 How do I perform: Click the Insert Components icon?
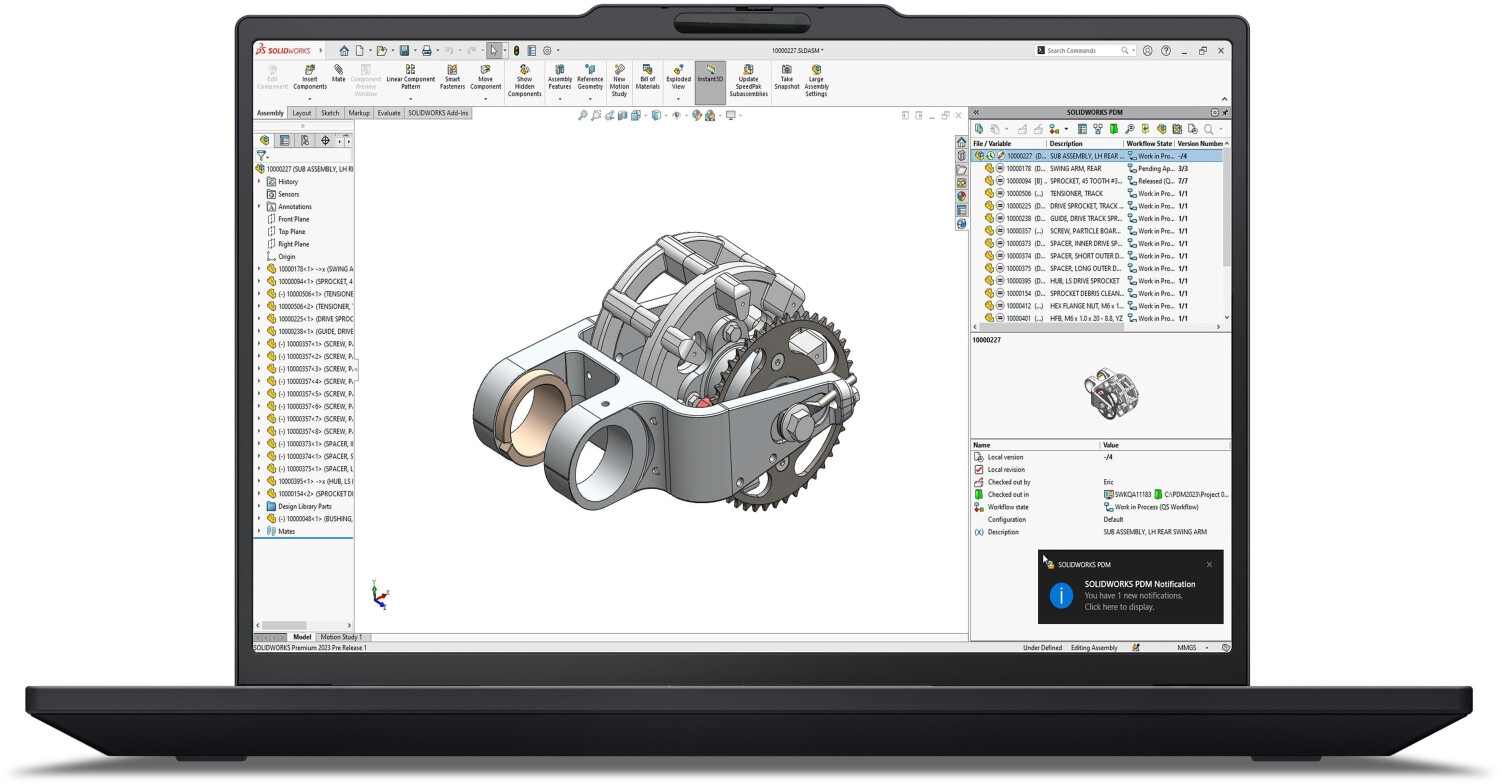pos(310,69)
